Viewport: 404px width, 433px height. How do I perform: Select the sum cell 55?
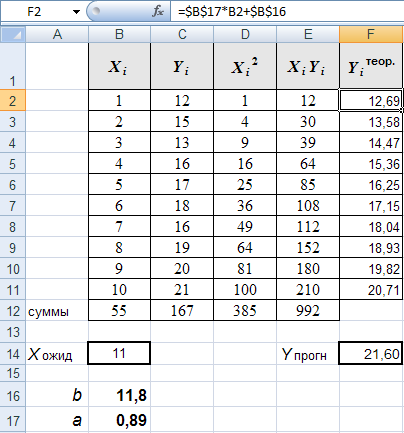(119, 311)
